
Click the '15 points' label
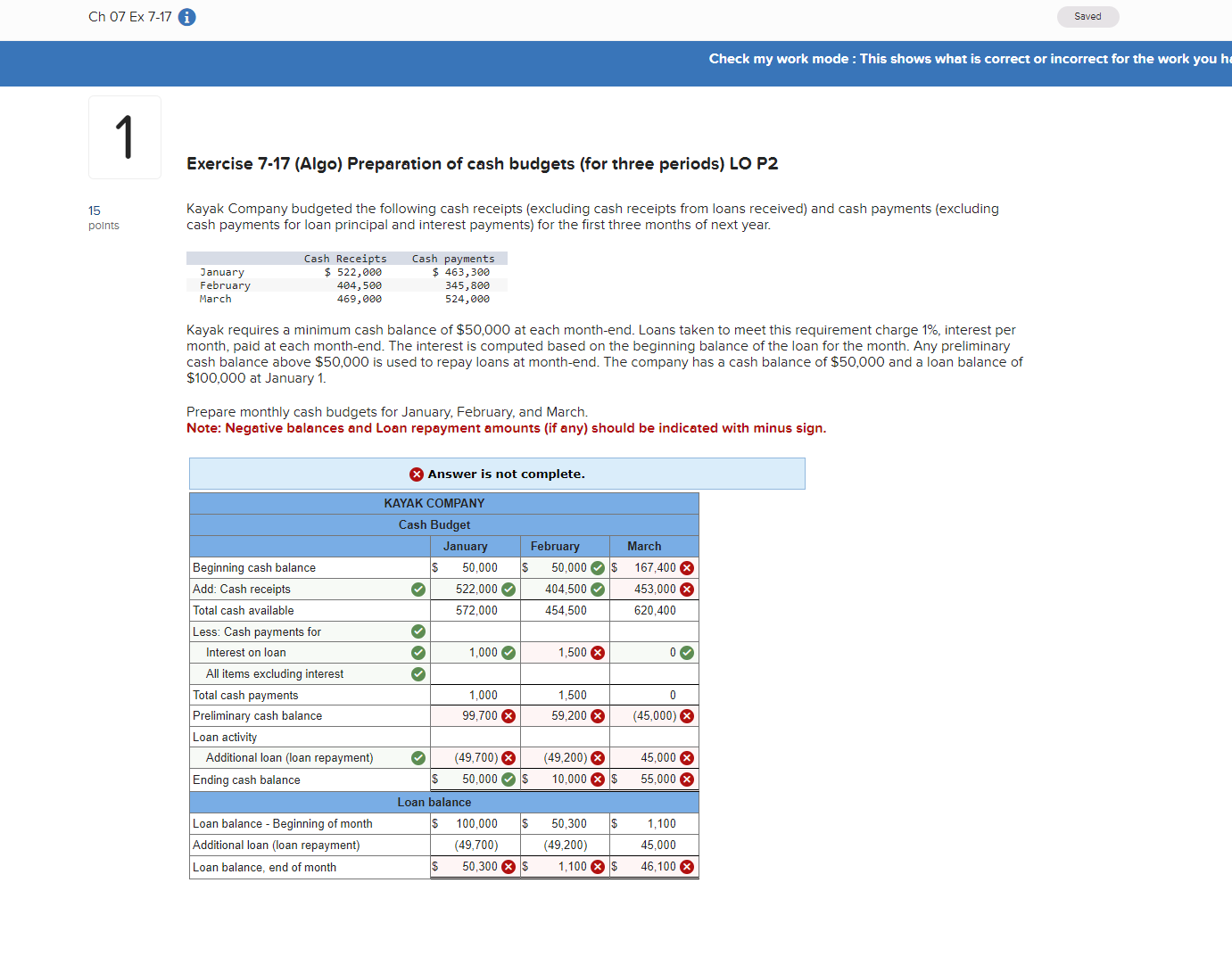click(103, 218)
